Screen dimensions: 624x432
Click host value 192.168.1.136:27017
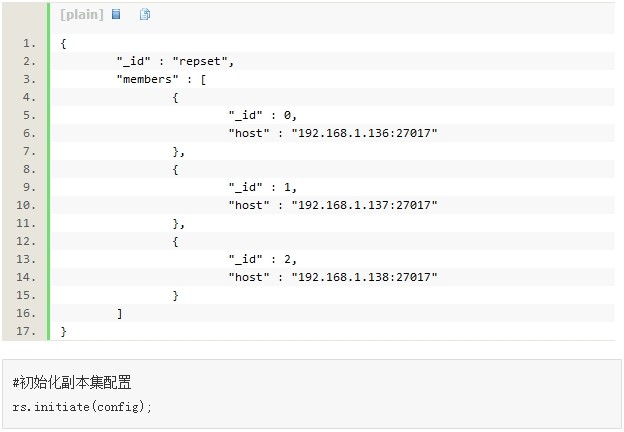pos(364,133)
